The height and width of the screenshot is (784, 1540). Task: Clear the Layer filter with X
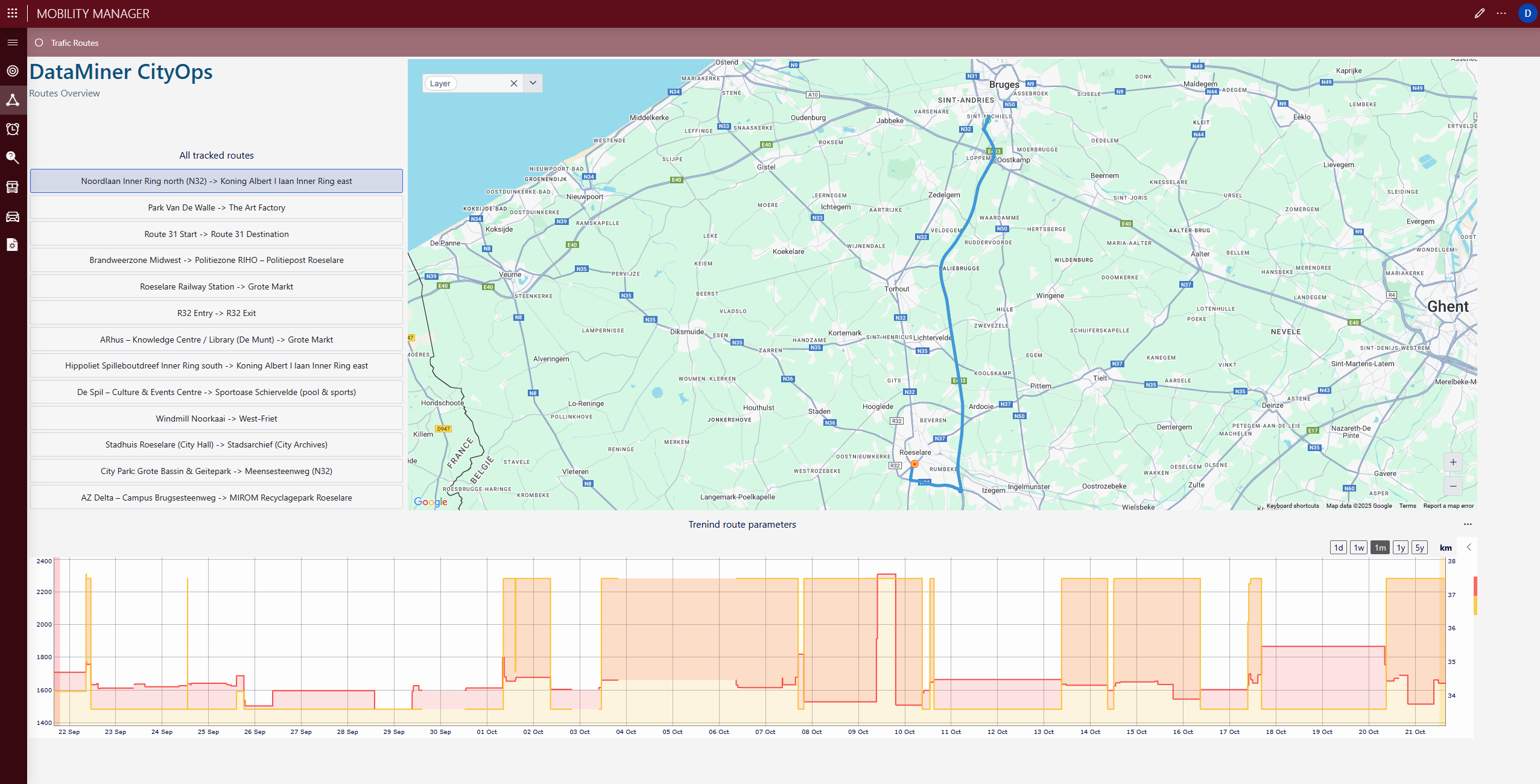pos(513,83)
